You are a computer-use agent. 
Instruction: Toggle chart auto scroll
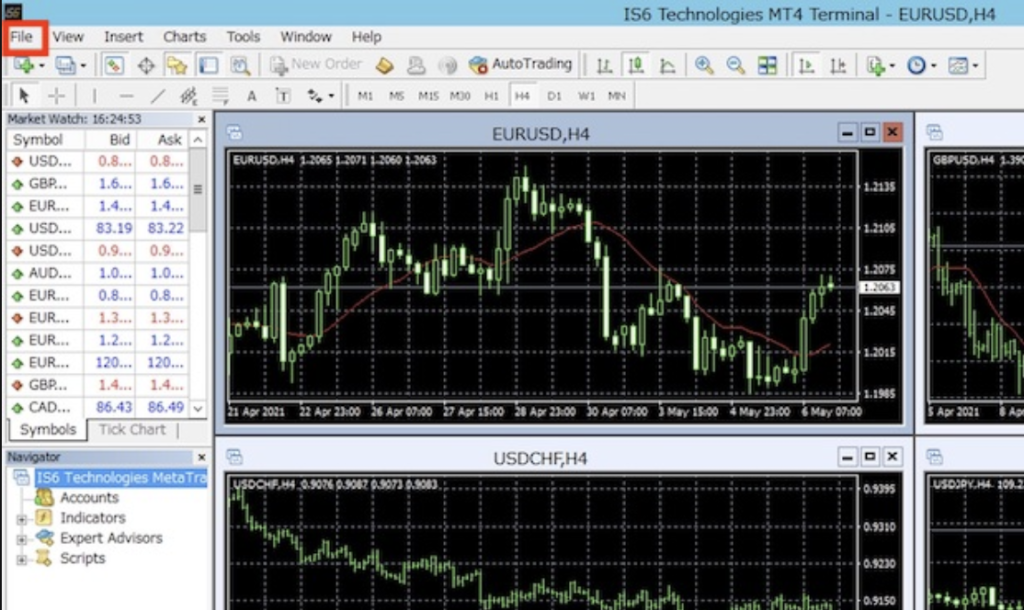click(807, 65)
